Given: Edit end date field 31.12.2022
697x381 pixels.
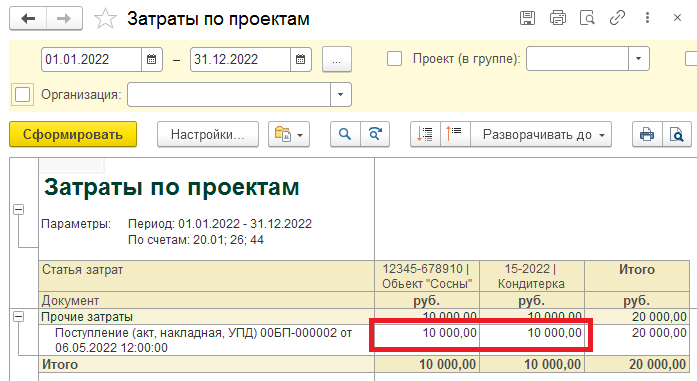Looking at the screenshot, I should 240,59.
